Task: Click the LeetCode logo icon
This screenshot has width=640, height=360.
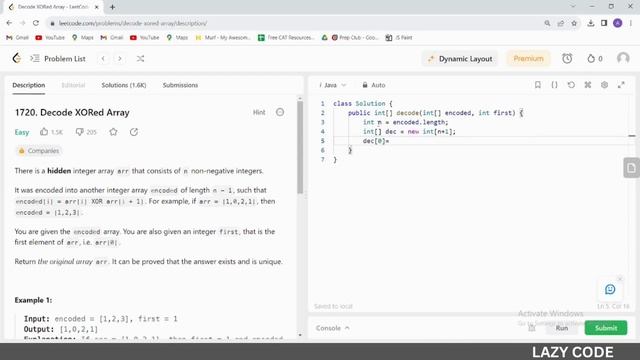Action: tap(16, 58)
